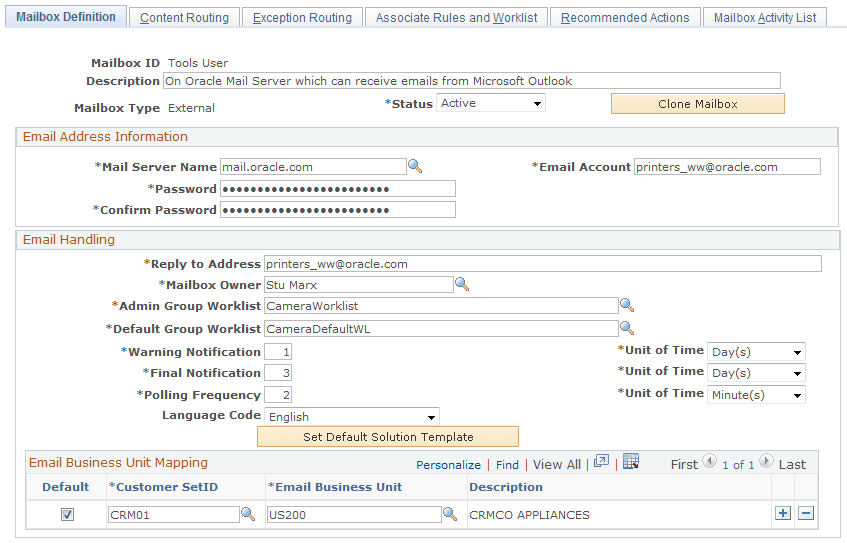
Task: Open Warning Notification Unit of Time dropdown
Action: [x=756, y=352]
